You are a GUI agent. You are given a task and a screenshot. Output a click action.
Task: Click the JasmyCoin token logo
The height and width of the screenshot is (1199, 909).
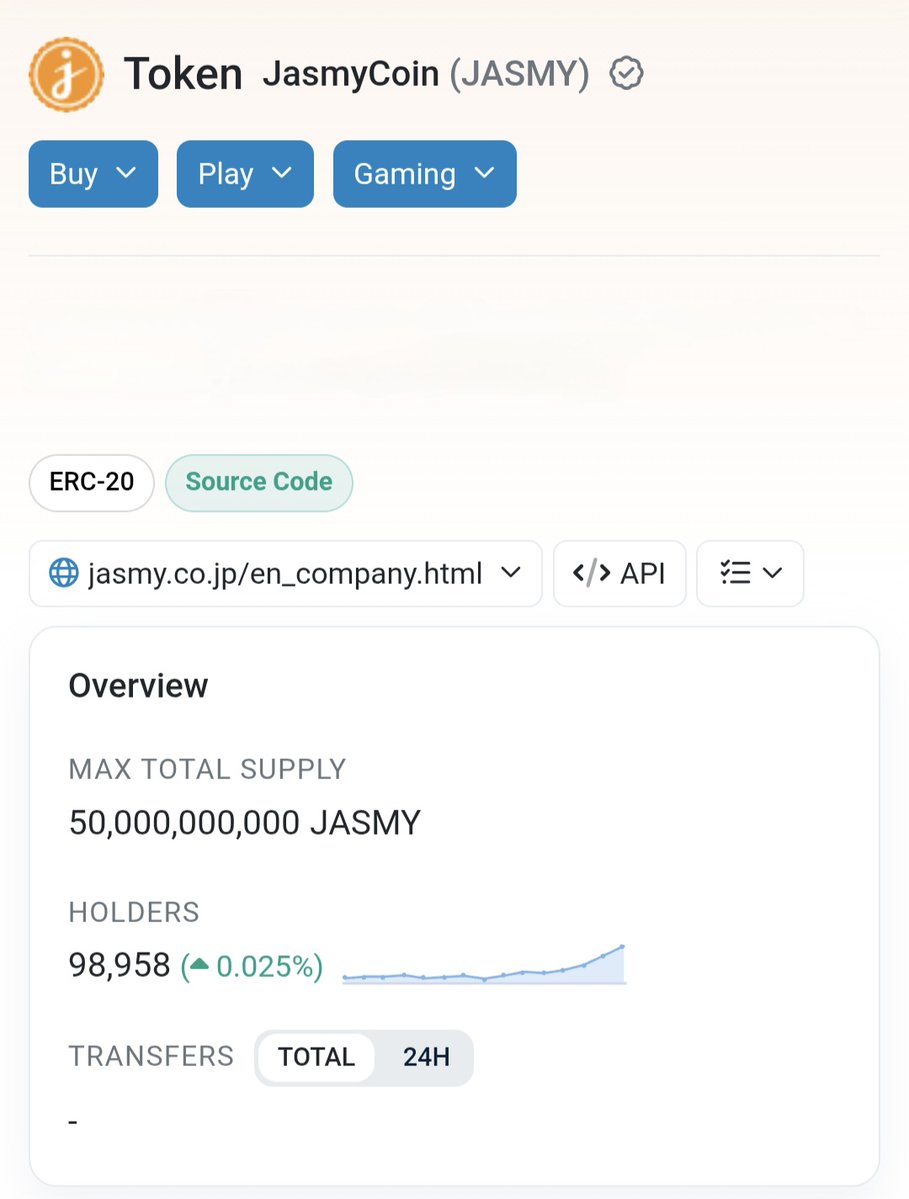click(66, 73)
